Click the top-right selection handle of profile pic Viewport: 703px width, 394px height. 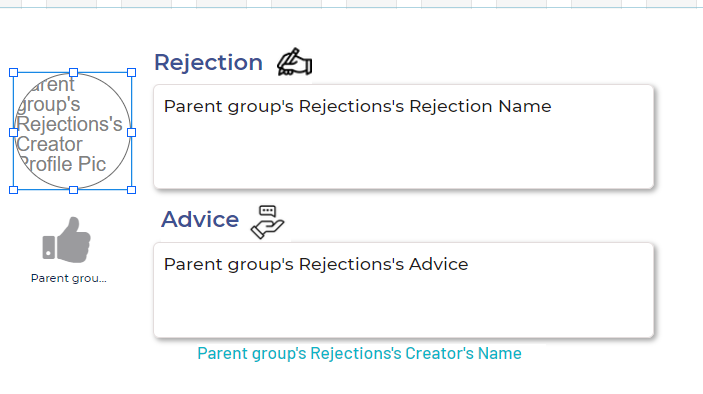[x=131, y=73]
